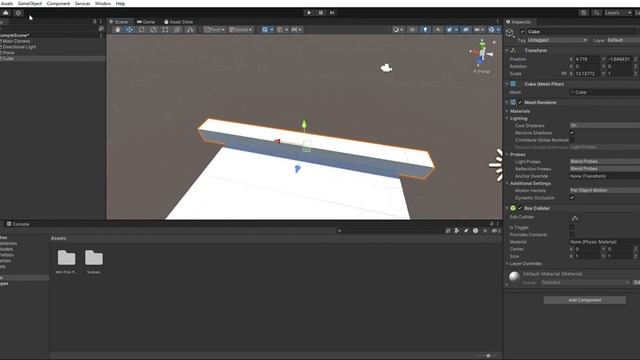Toggle scene lighting bulb icon

pyautogui.click(x=425, y=29)
